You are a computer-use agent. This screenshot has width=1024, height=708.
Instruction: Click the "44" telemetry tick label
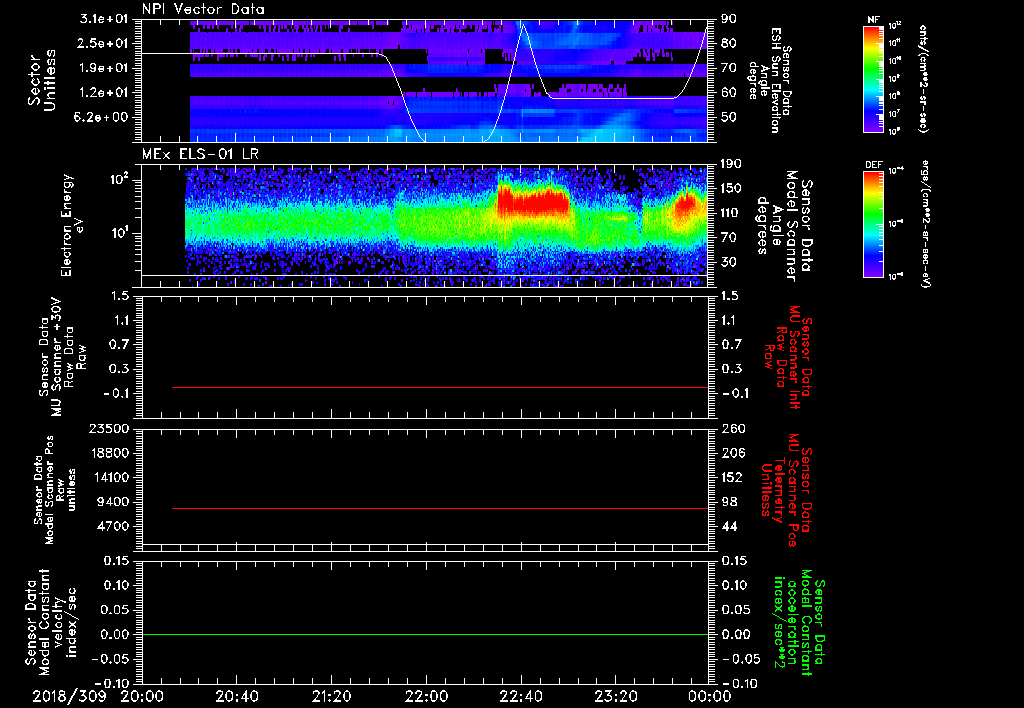pos(729,526)
